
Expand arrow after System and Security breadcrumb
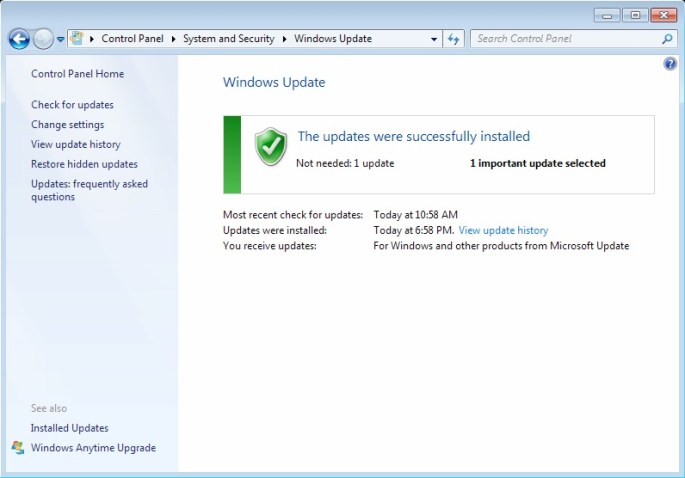pos(284,39)
